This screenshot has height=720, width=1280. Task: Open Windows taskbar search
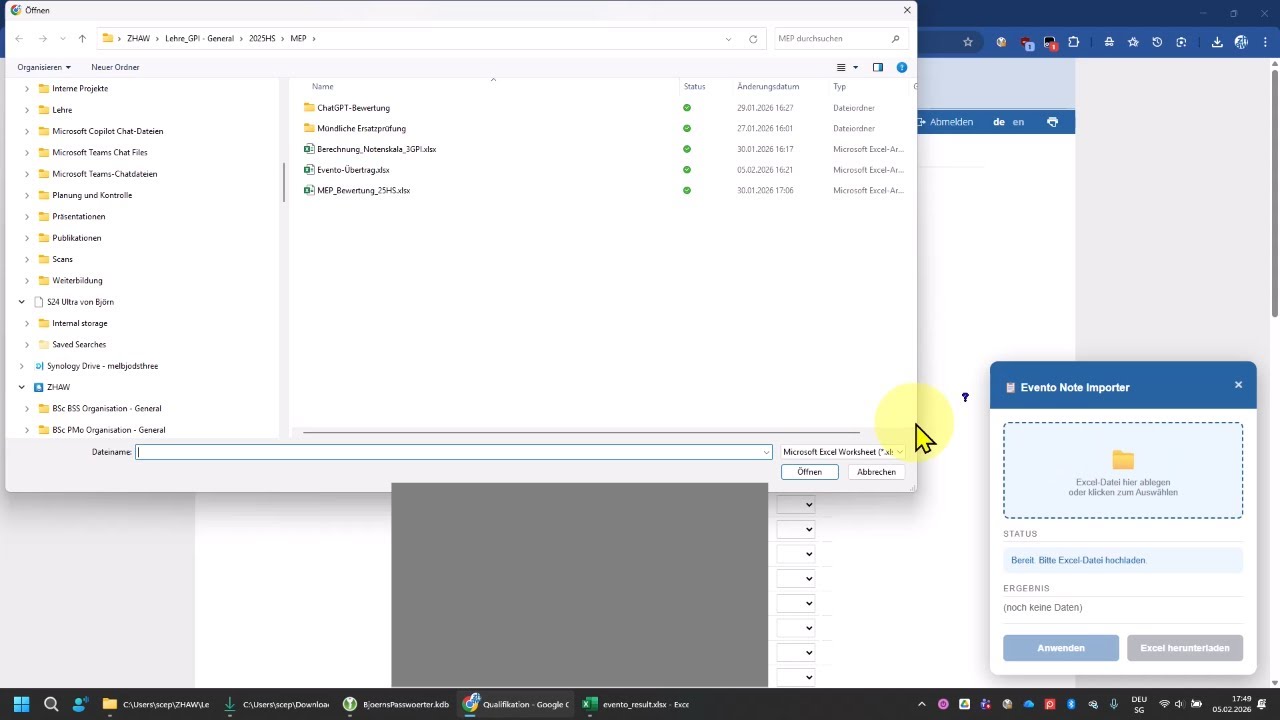point(51,704)
